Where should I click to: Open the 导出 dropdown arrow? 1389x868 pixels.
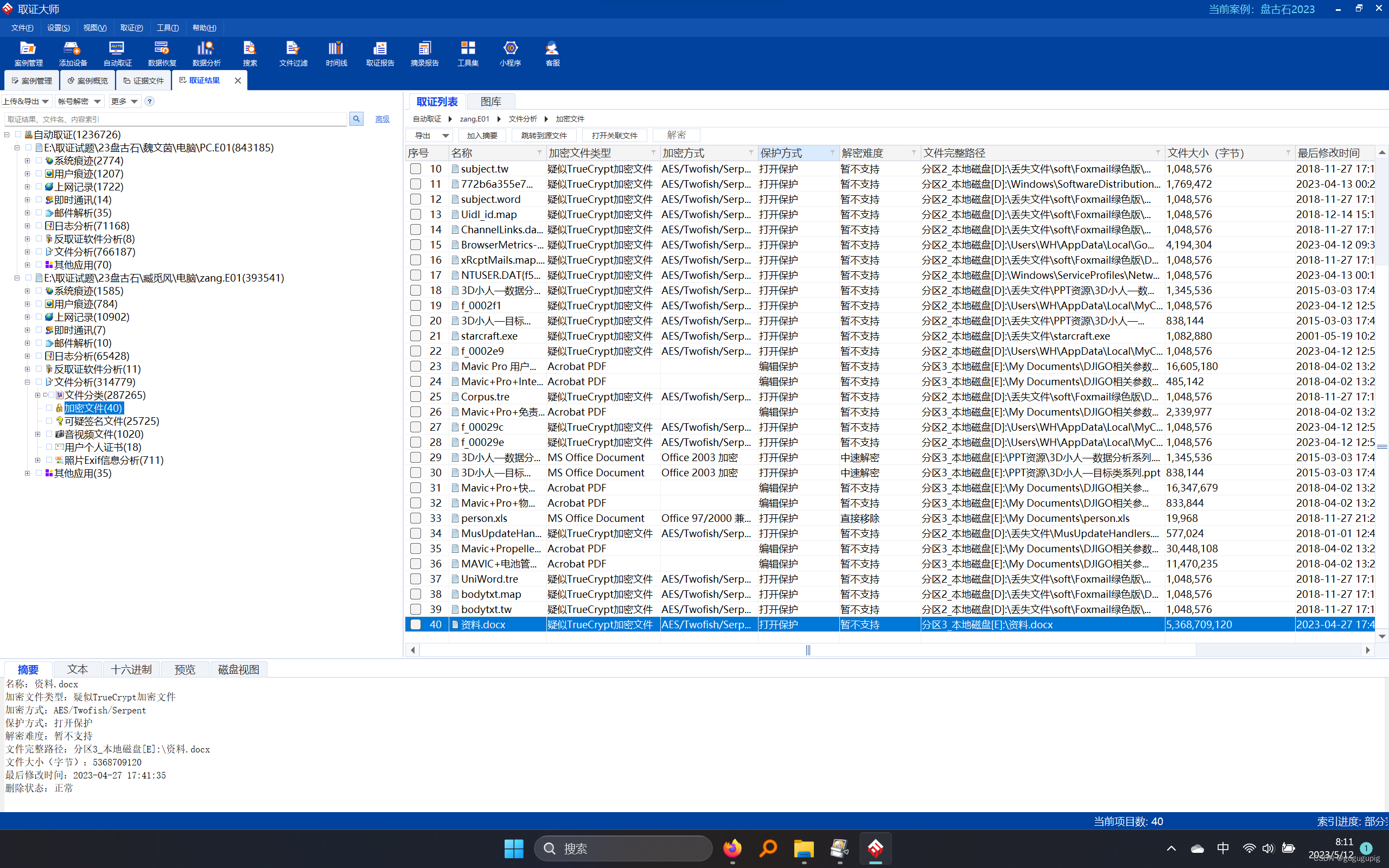[x=445, y=136]
